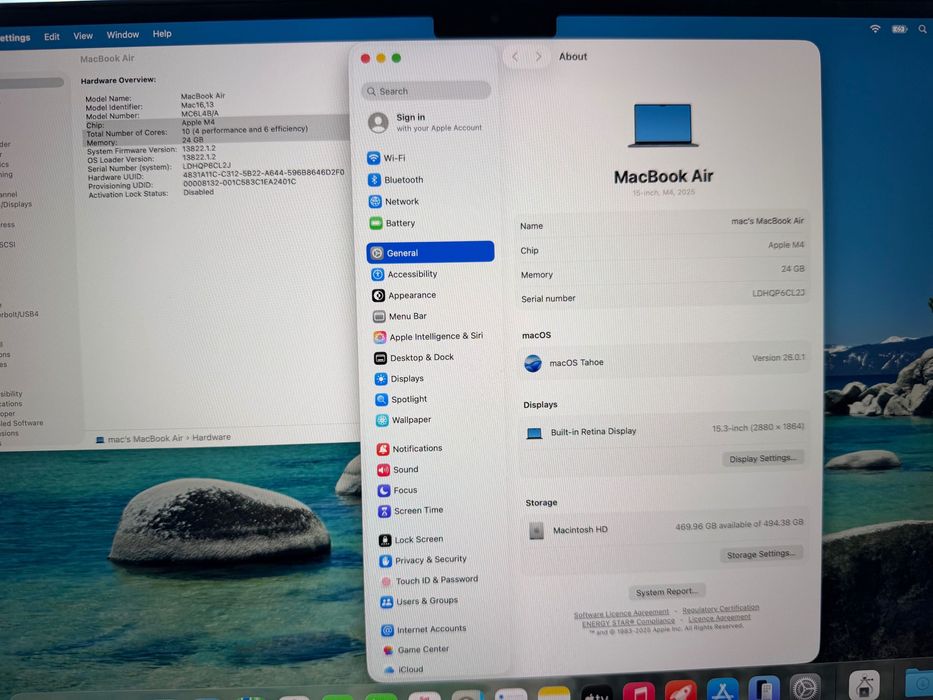Viewport: 933px width, 700px height.
Task: Click the macOS Tahoe row
Action: (x=664, y=360)
